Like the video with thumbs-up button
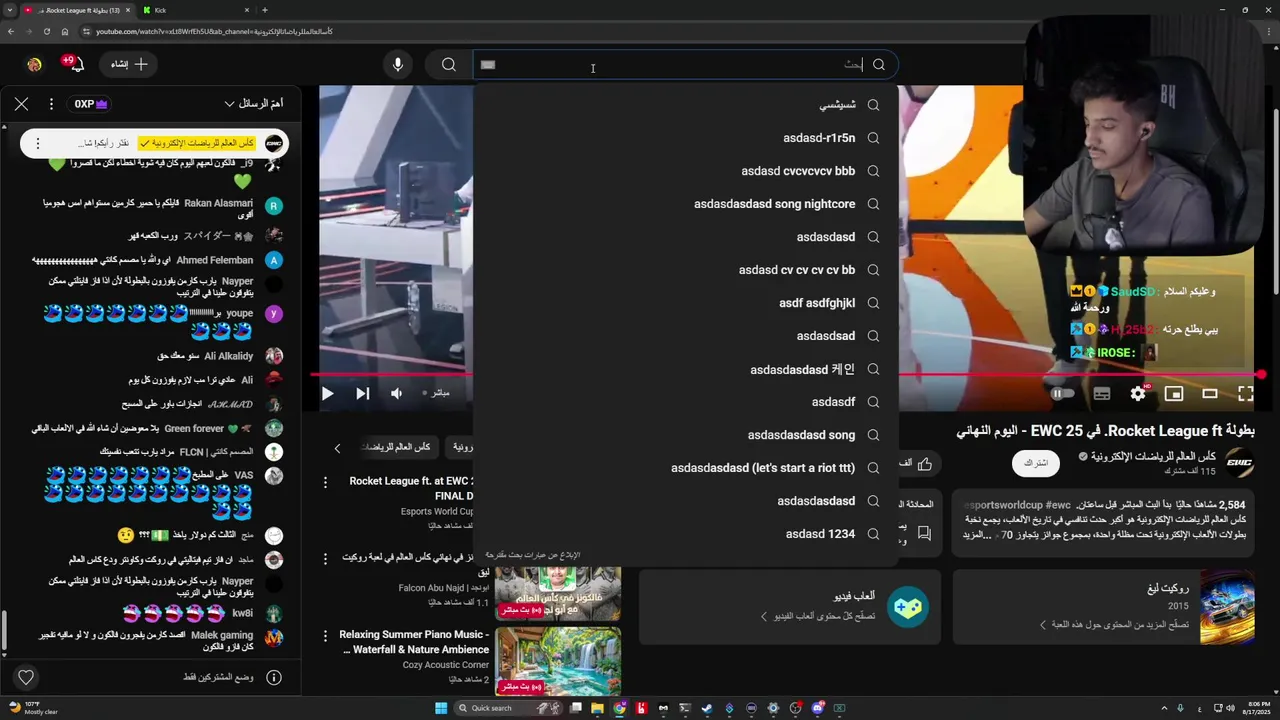 tap(924, 463)
